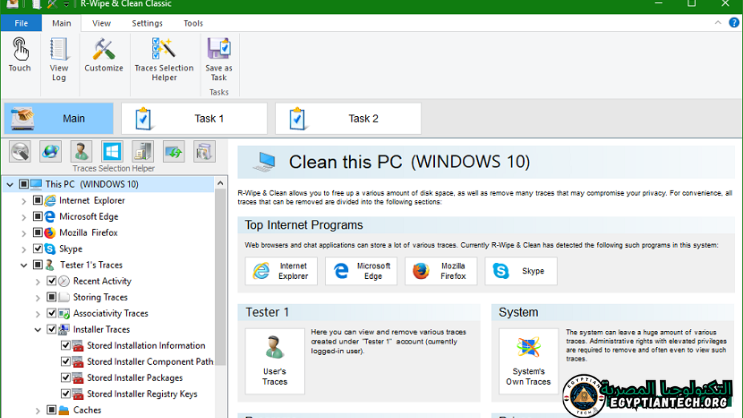743x418 pixels.
Task: Click the Touch ribbon icon
Action: [x=20, y=55]
